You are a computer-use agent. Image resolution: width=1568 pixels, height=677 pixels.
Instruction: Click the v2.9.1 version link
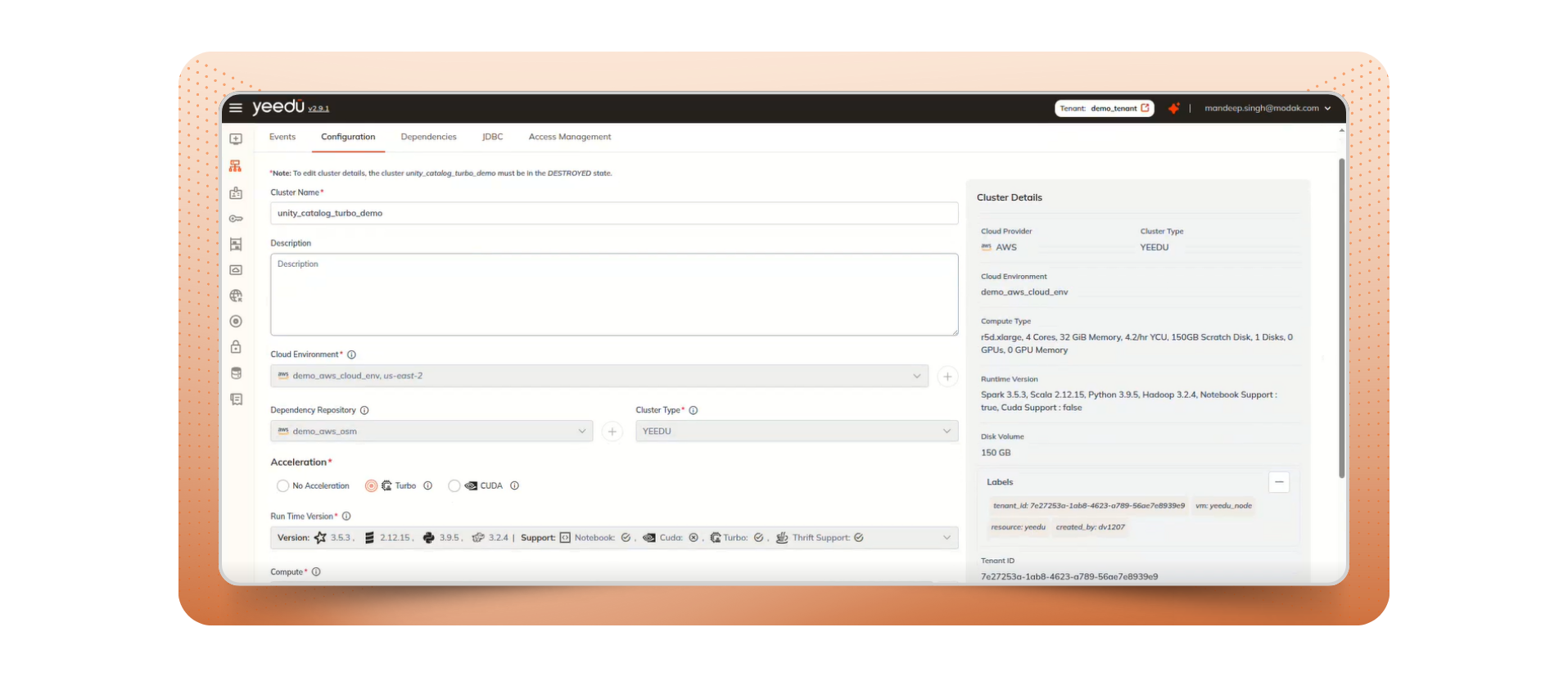[319, 109]
